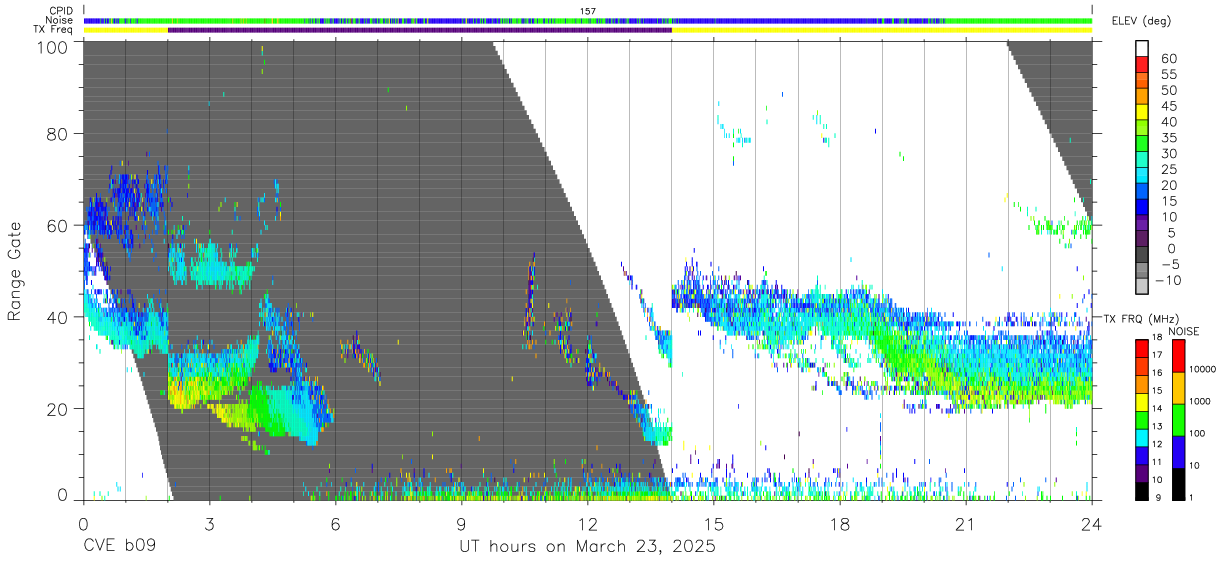The height and width of the screenshot is (567, 1228).
Task: Pick the white top swatch of elevation colorbar
Action: pyautogui.click(x=1142, y=48)
